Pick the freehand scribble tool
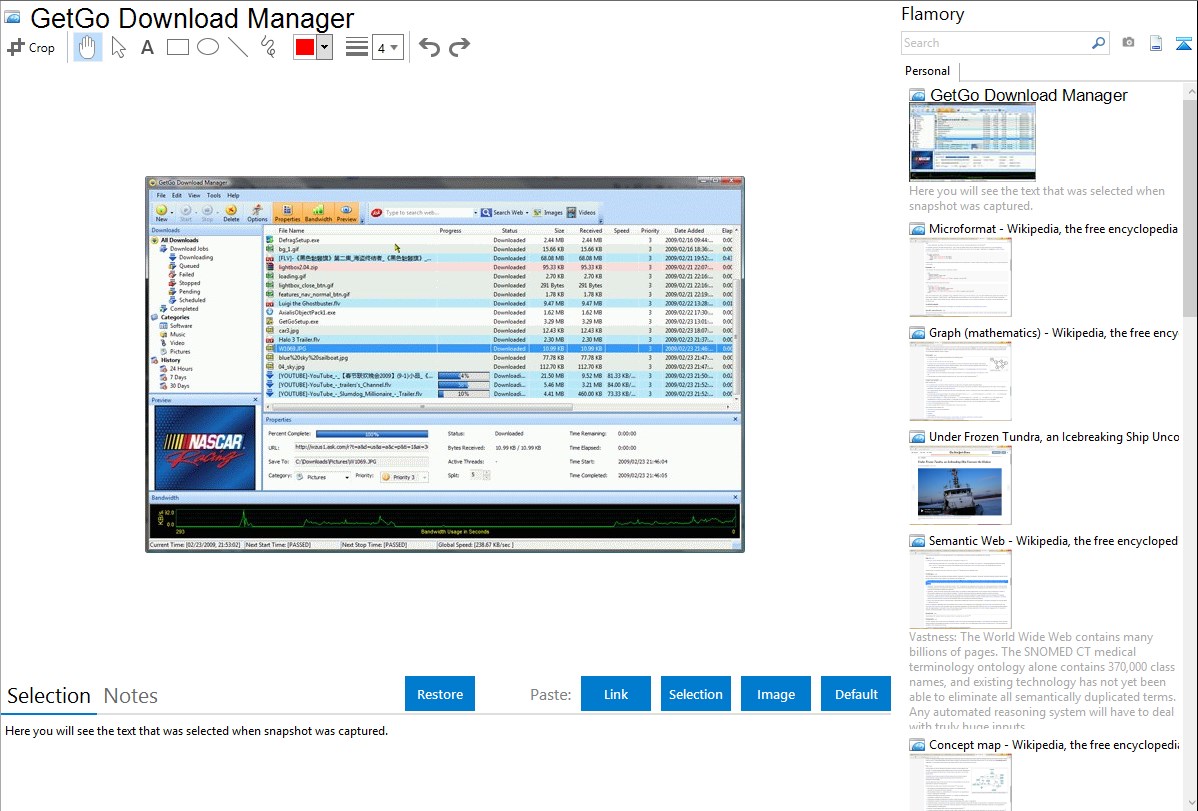The width and height of the screenshot is (1198, 811). (x=268, y=47)
